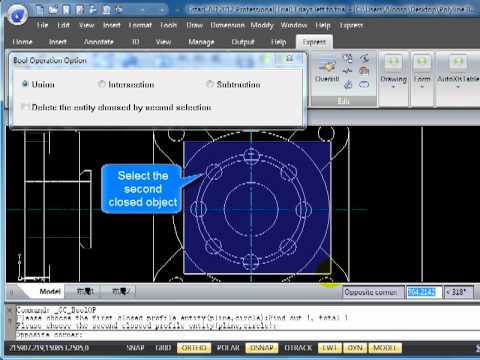Toggle OSNAP in the status bar

(262, 348)
